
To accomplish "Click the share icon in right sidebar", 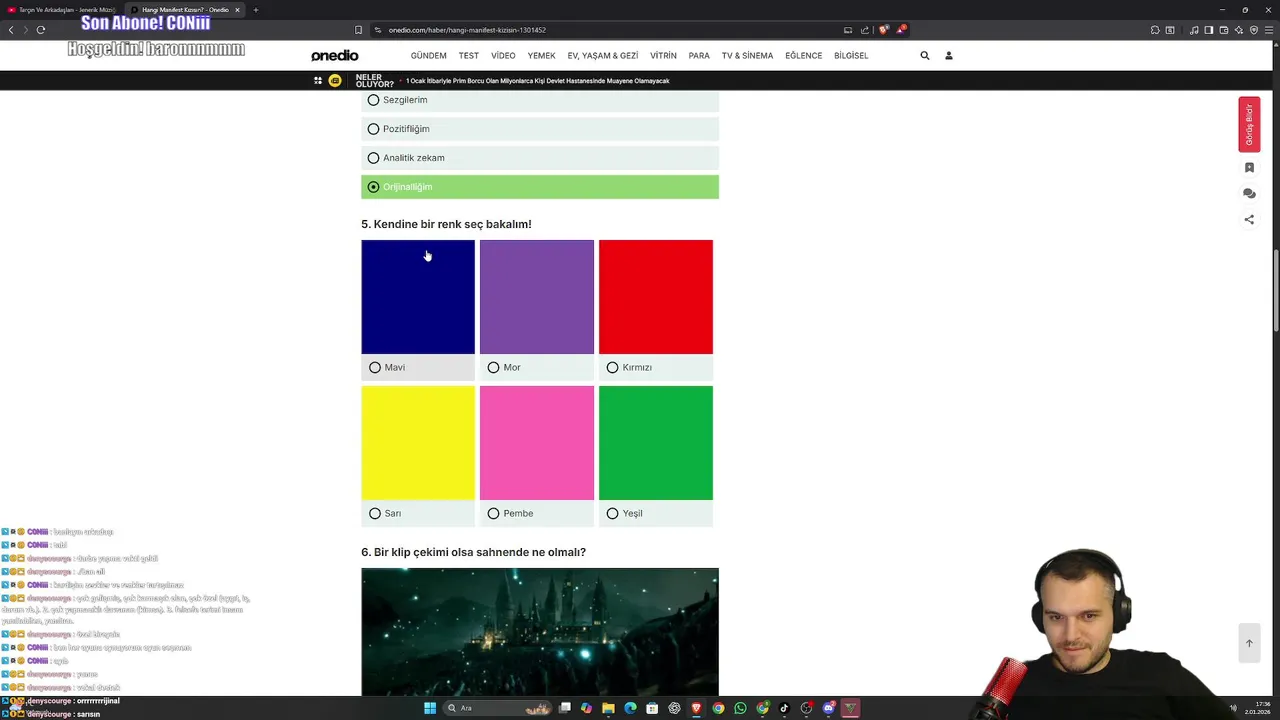I will [x=1249, y=220].
